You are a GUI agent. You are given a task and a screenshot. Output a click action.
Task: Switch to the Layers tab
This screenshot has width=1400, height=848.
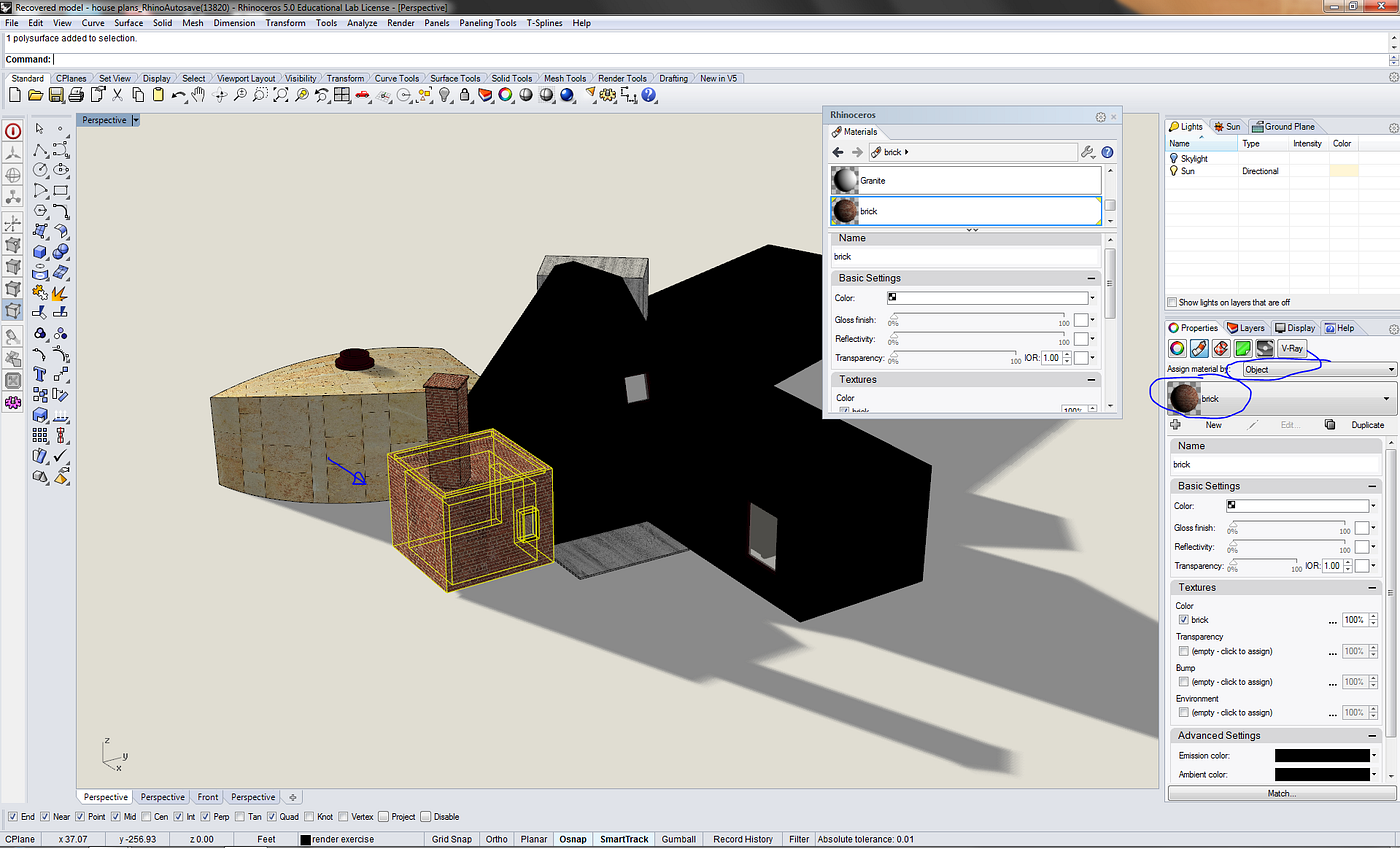click(1246, 327)
